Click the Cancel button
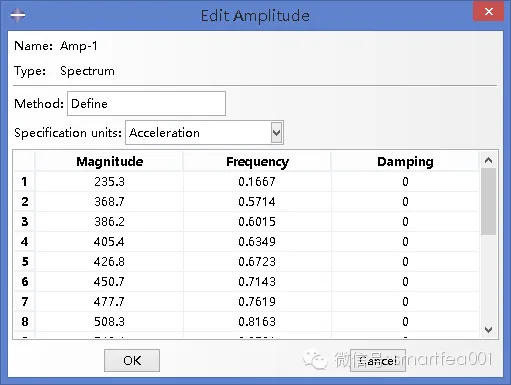511x385 pixels. [378, 360]
